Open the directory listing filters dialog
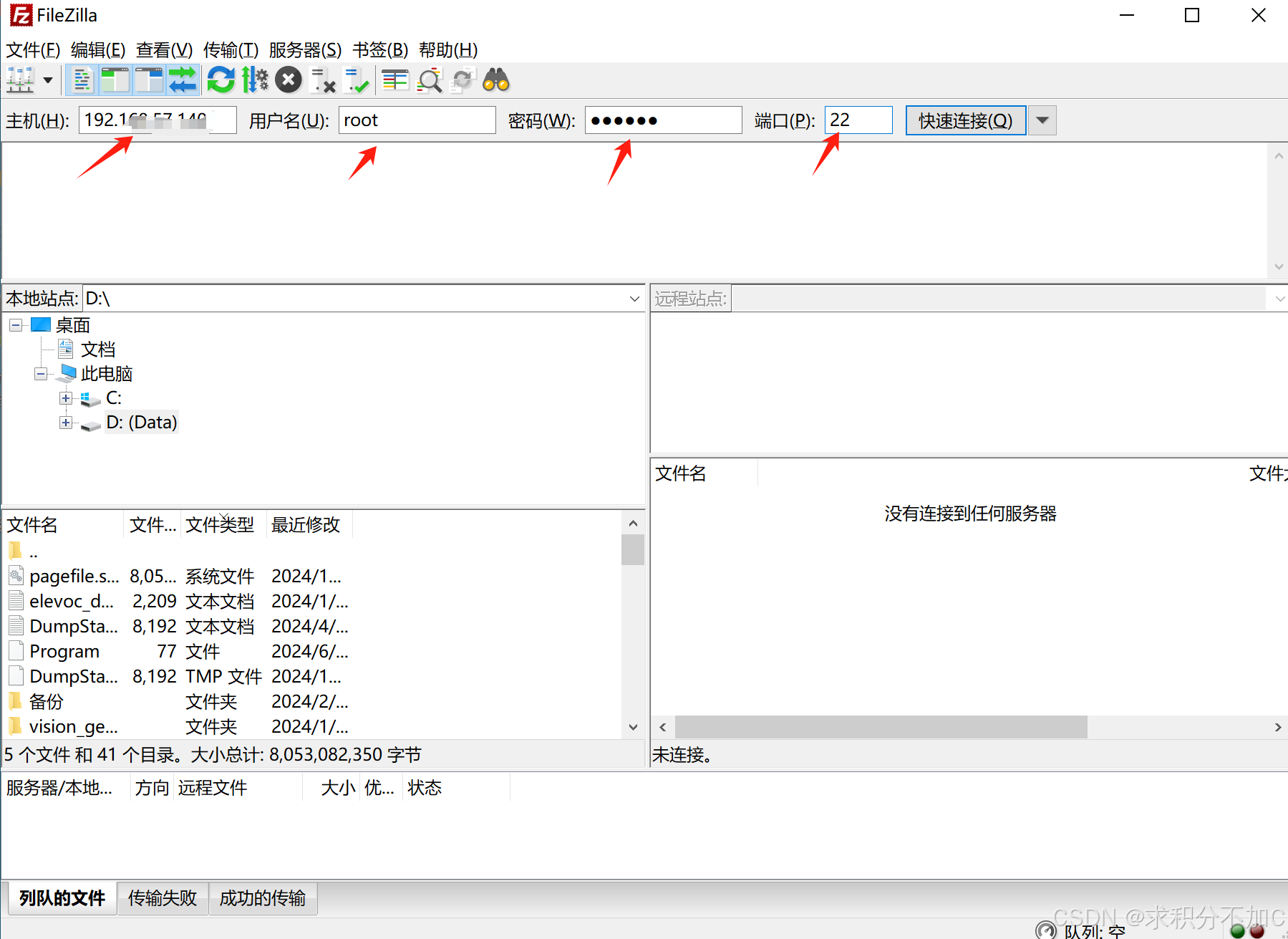Image resolution: width=1288 pixels, height=939 pixels. point(394,80)
